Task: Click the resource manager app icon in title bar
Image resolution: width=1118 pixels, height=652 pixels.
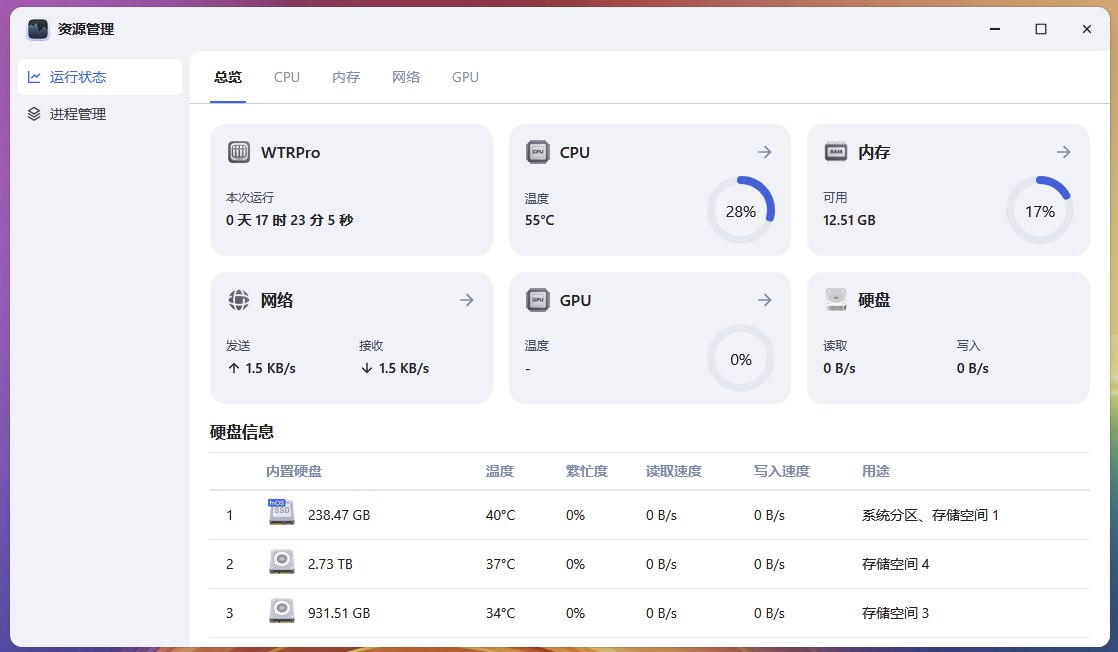Action: coord(38,29)
